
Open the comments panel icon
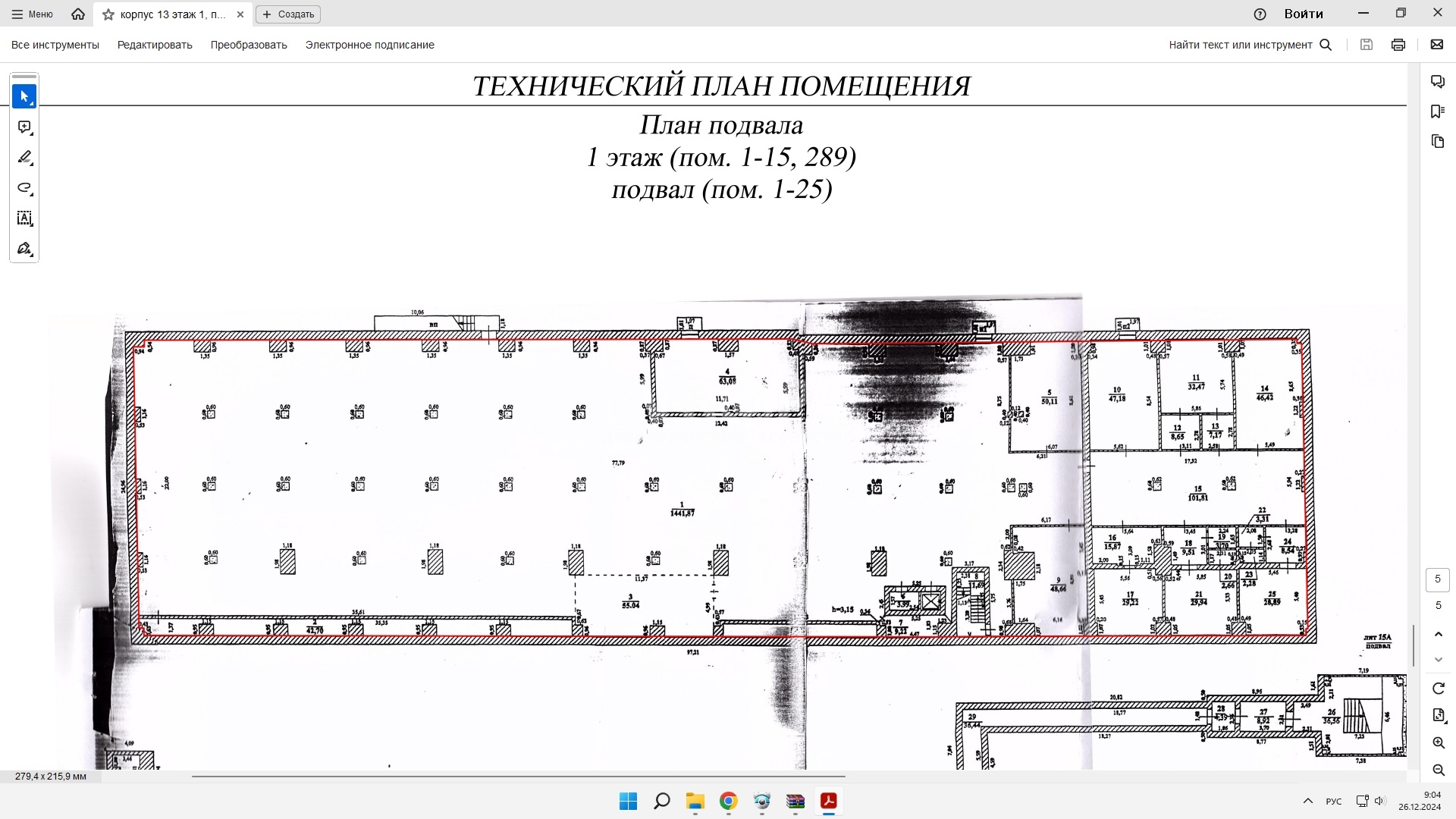point(1438,81)
